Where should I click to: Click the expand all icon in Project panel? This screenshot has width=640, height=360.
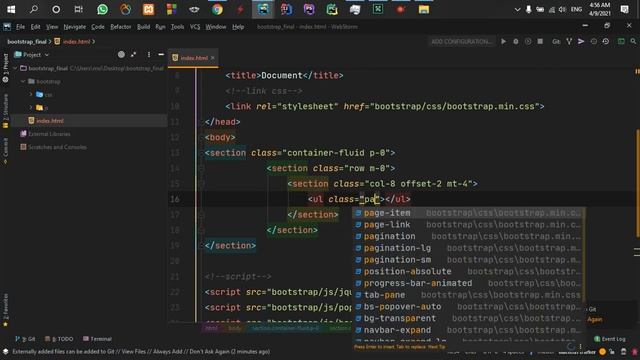click(133, 54)
